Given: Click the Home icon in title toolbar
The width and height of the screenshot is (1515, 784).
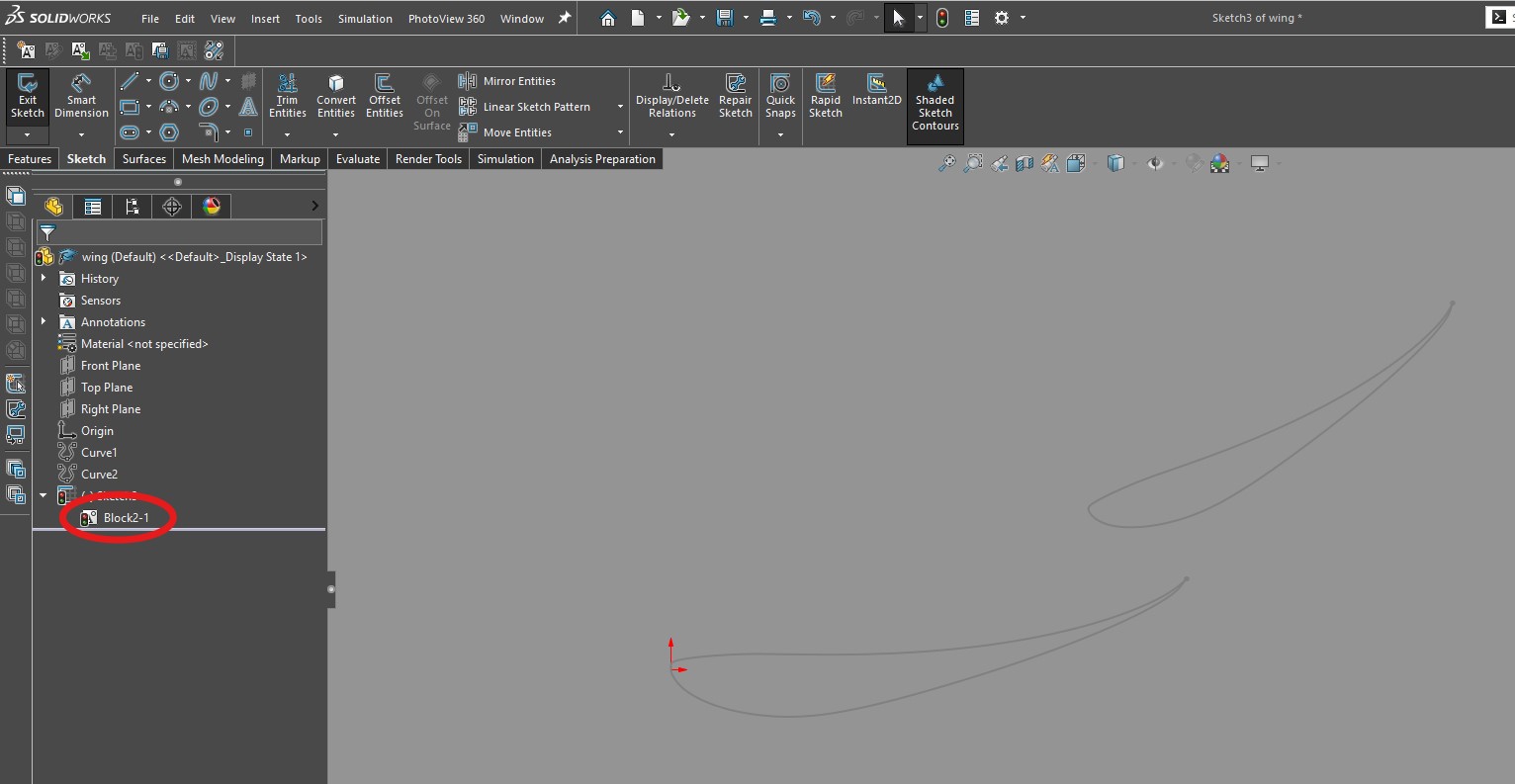Looking at the screenshot, I should tap(608, 18).
